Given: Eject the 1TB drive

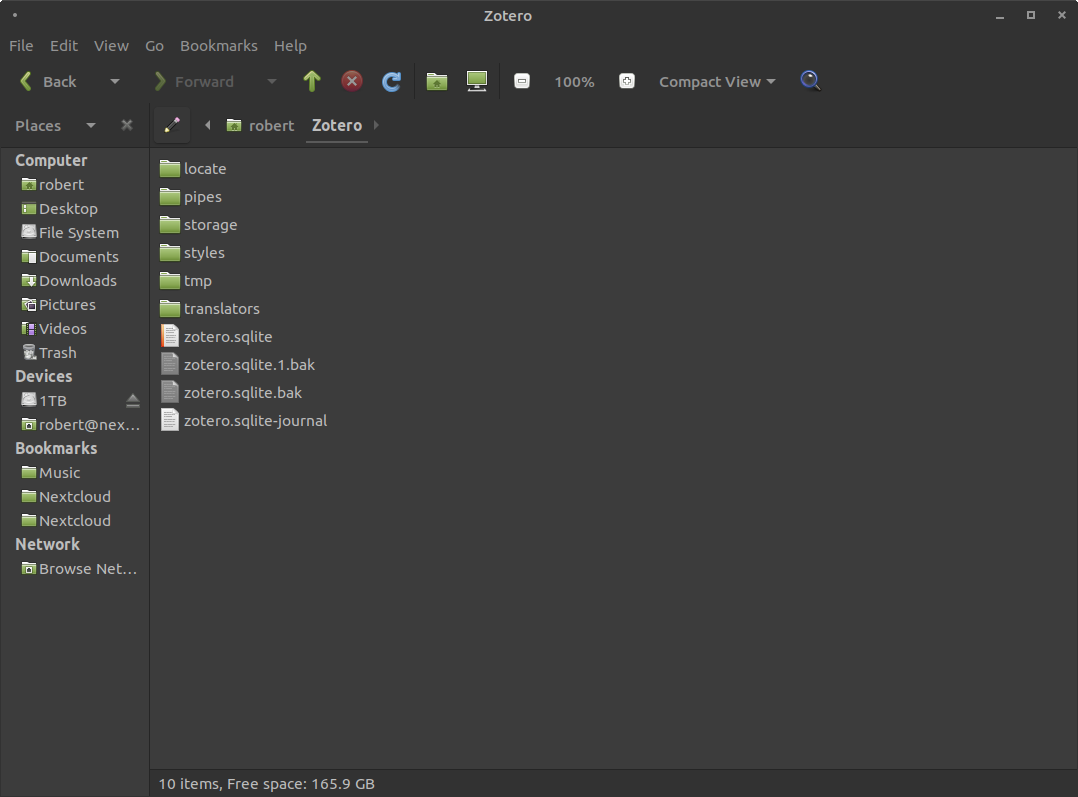Looking at the screenshot, I should point(133,399).
